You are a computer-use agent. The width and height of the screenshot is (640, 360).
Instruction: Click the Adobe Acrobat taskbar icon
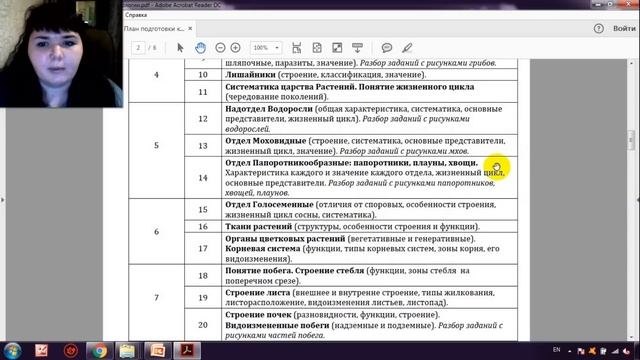(x=187, y=351)
